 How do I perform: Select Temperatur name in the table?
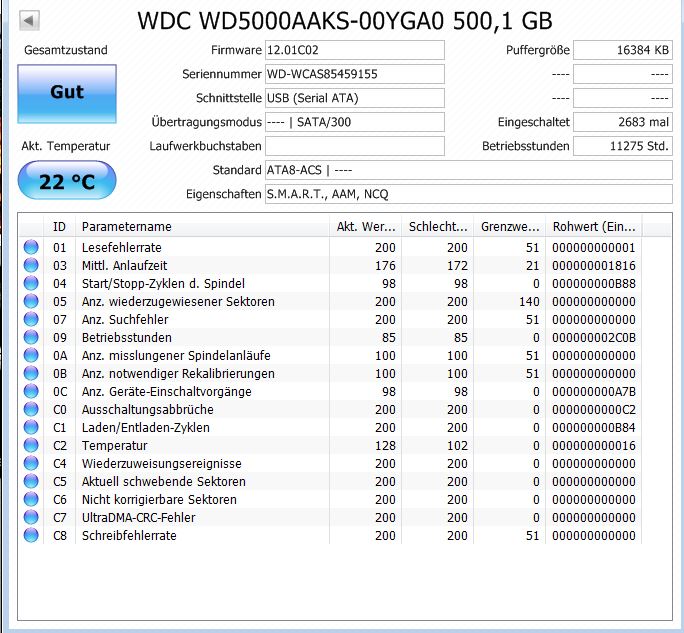[114, 445]
